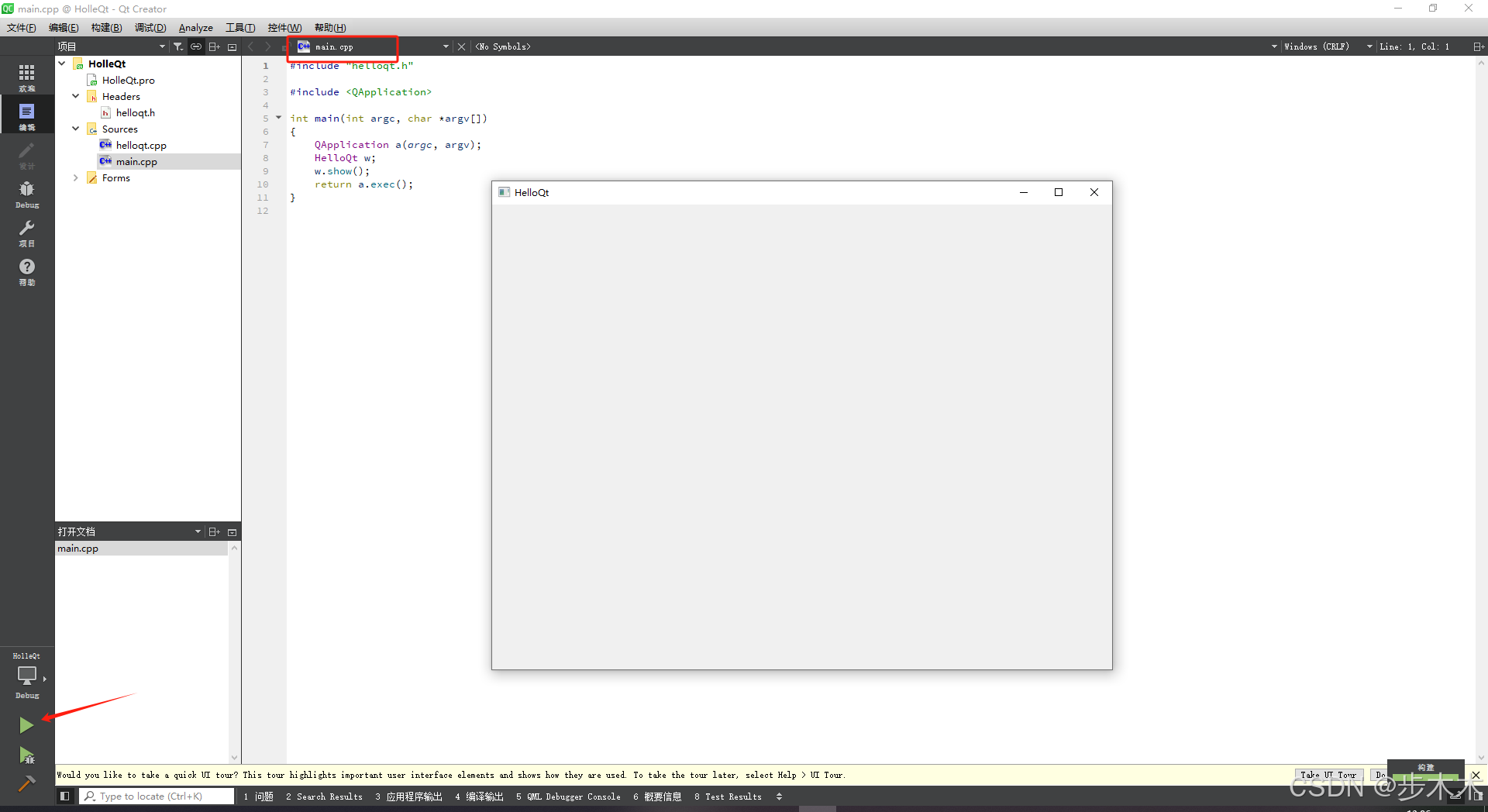
Task: Open the 调试(D) menu
Action: coord(150,27)
